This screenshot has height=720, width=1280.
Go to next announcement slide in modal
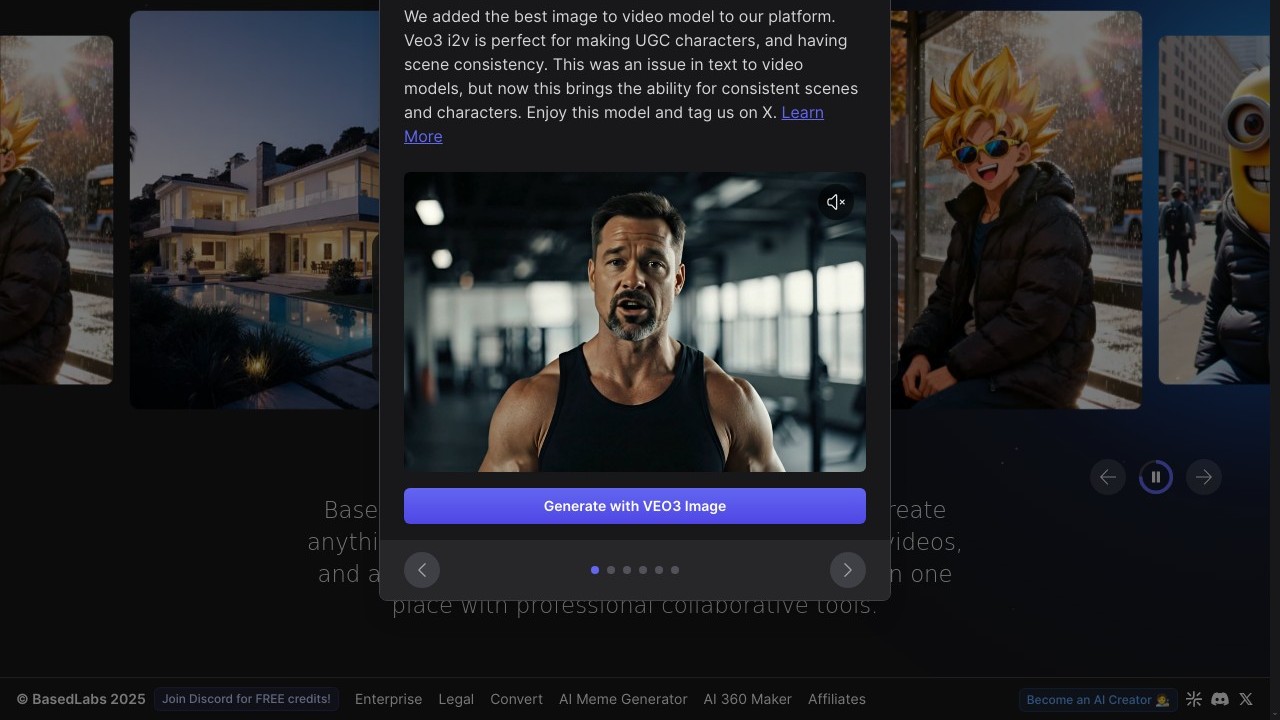(x=847, y=570)
